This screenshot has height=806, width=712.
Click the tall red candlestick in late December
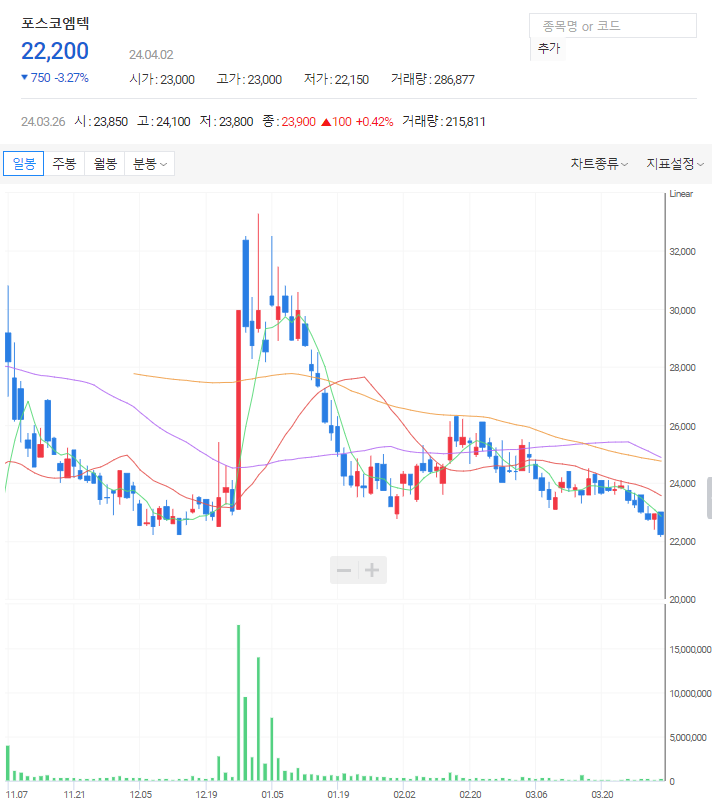click(x=239, y=410)
